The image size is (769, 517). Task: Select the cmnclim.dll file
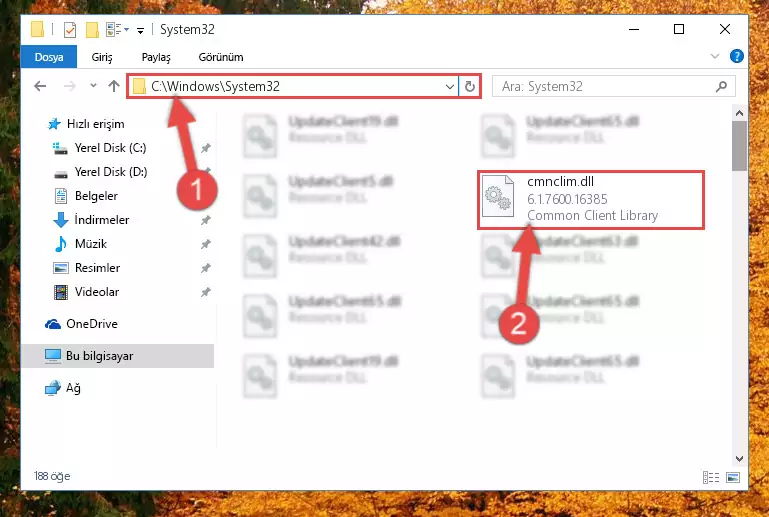pyautogui.click(x=591, y=199)
